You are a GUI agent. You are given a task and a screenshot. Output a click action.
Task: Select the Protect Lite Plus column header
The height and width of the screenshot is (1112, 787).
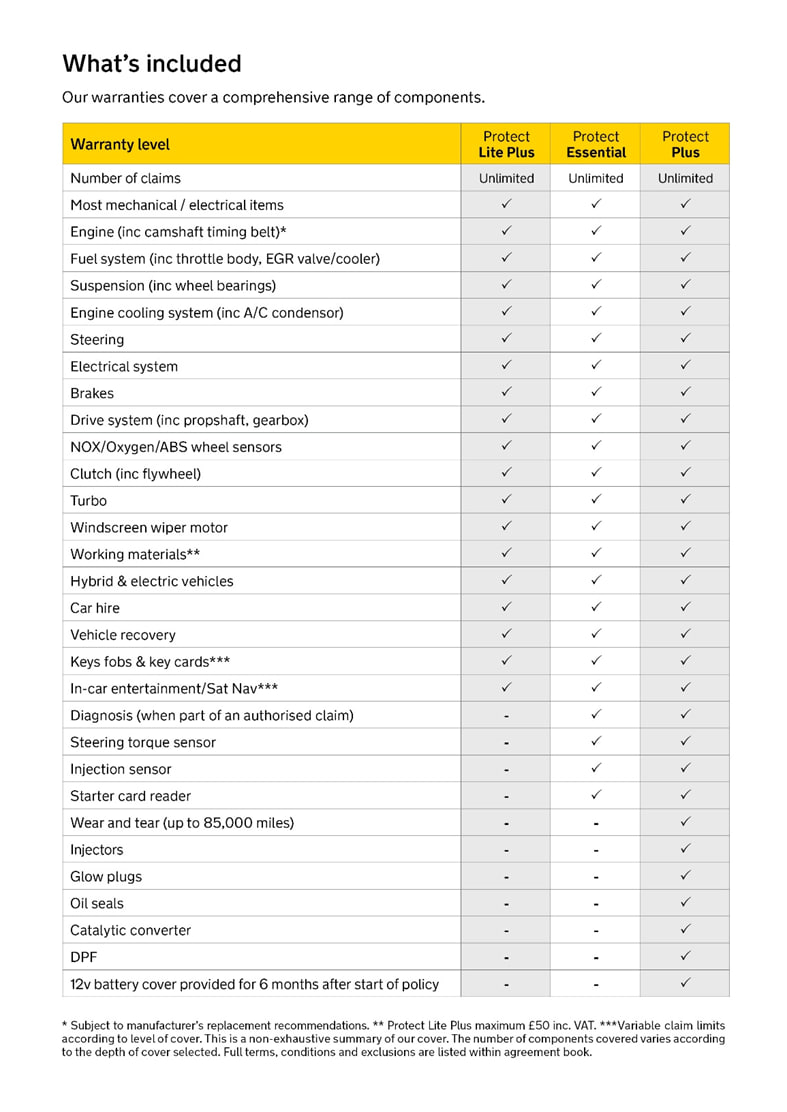506,144
